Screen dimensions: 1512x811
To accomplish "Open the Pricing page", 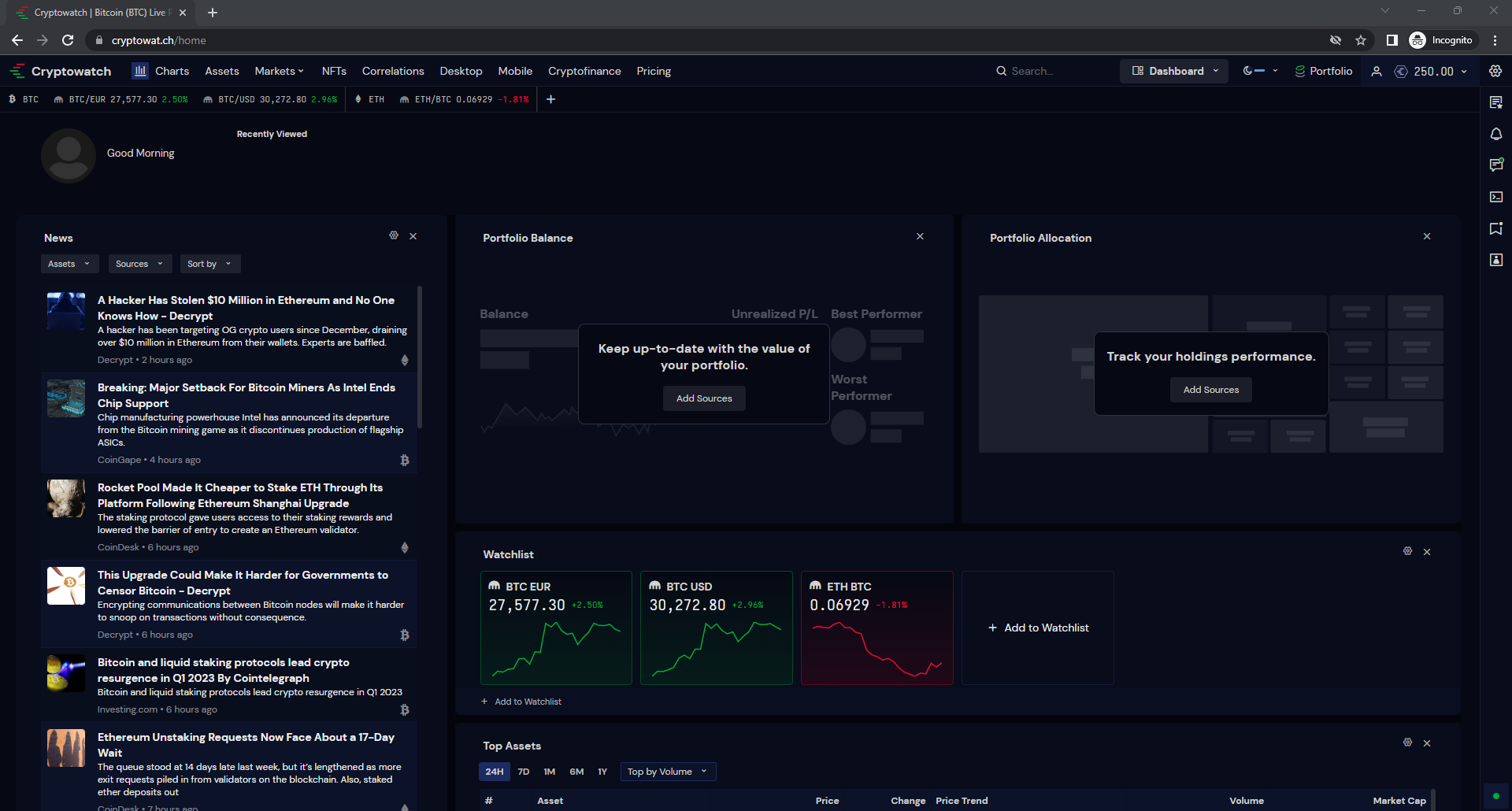I will click(654, 71).
